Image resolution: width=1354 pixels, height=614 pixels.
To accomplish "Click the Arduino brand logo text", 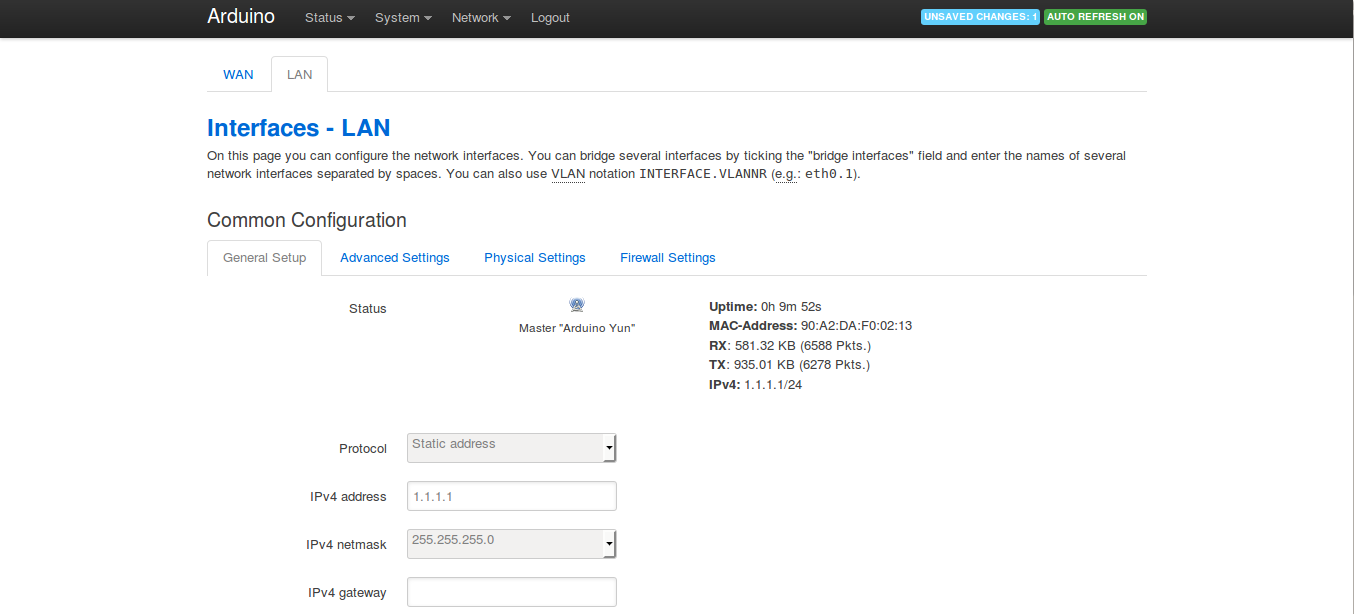I will tap(241, 16).
